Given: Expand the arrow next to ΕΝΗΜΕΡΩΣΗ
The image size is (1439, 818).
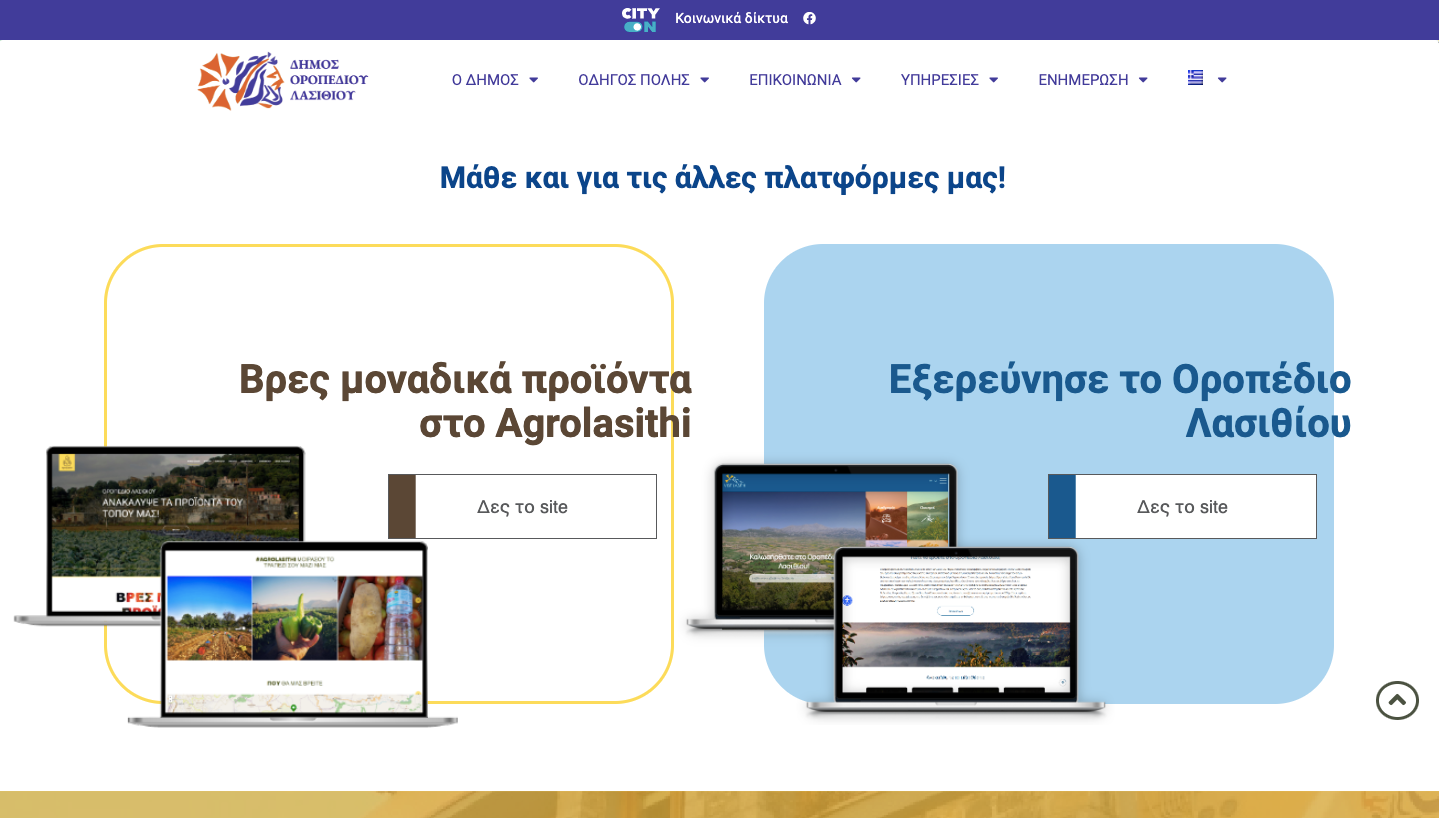Looking at the screenshot, I should pyautogui.click(x=1143, y=80).
